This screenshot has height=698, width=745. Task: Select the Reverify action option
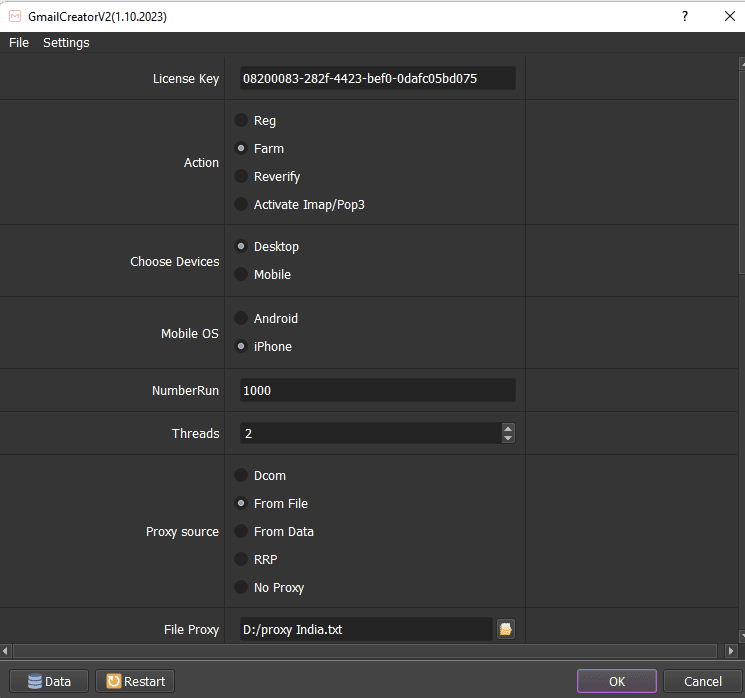(x=241, y=176)
